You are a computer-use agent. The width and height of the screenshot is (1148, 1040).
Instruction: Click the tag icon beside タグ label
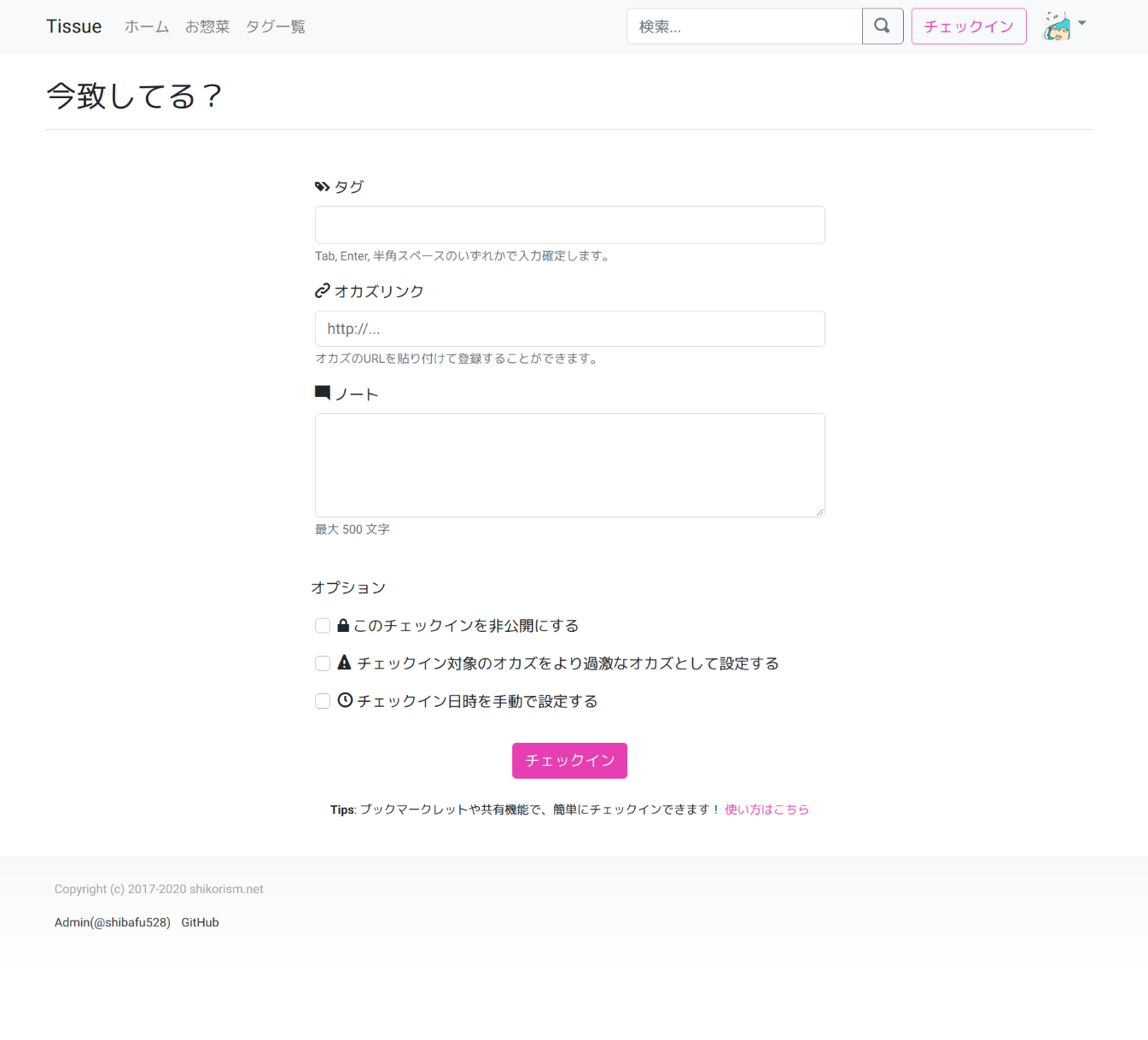tap(322, 186)
